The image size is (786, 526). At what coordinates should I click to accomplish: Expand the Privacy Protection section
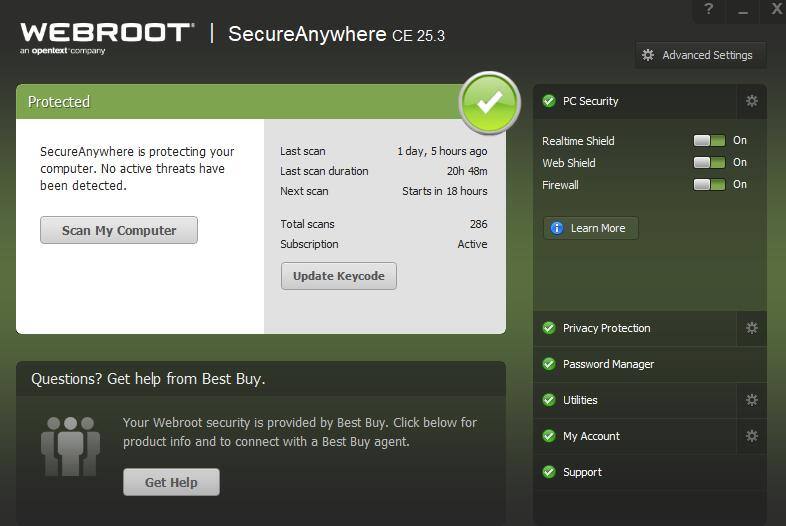606,328
